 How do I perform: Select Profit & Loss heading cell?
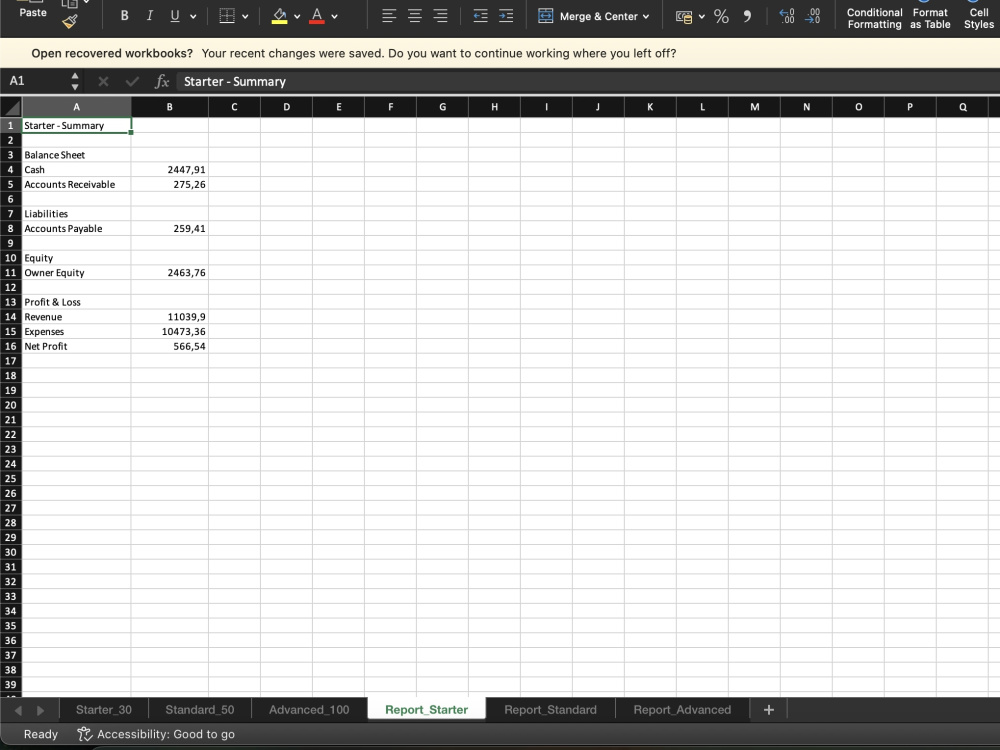click(x=77, y=302)
